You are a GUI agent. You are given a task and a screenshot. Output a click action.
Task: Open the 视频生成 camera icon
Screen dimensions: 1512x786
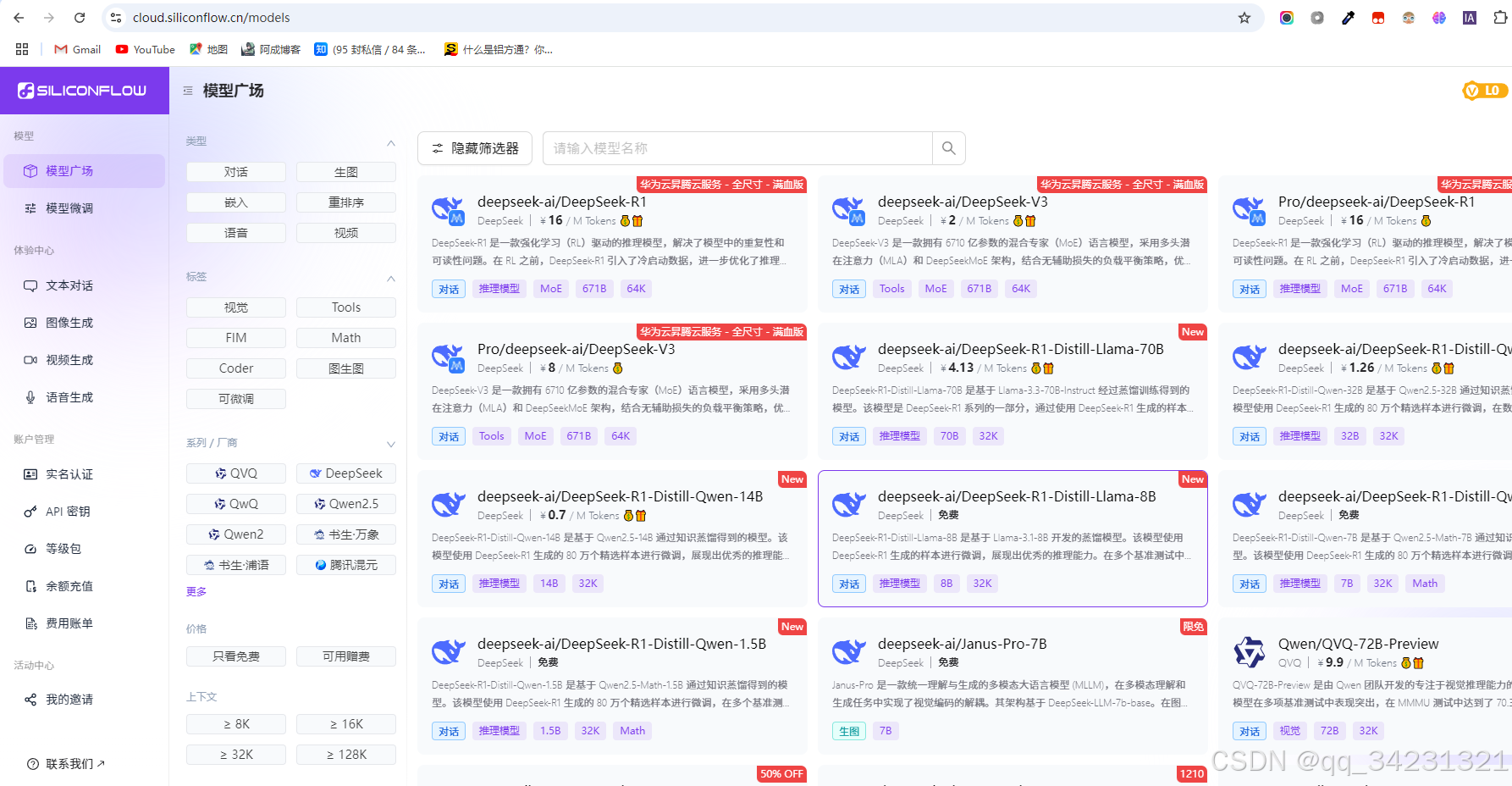(x=30, y=360)
